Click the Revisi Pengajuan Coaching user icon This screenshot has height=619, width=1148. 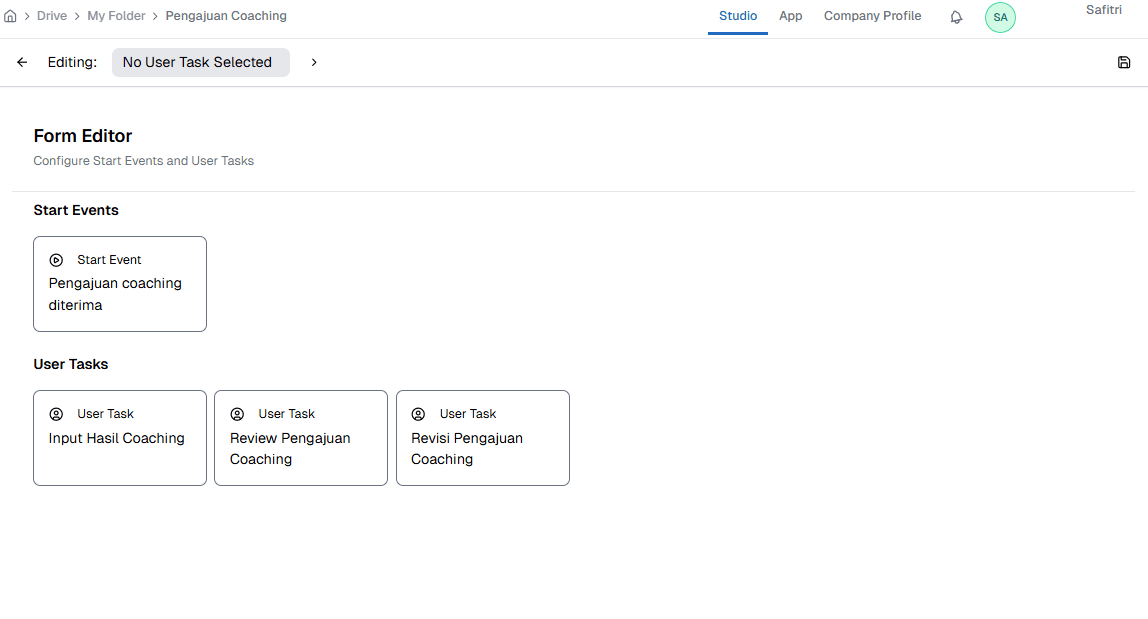coord(418,414)
